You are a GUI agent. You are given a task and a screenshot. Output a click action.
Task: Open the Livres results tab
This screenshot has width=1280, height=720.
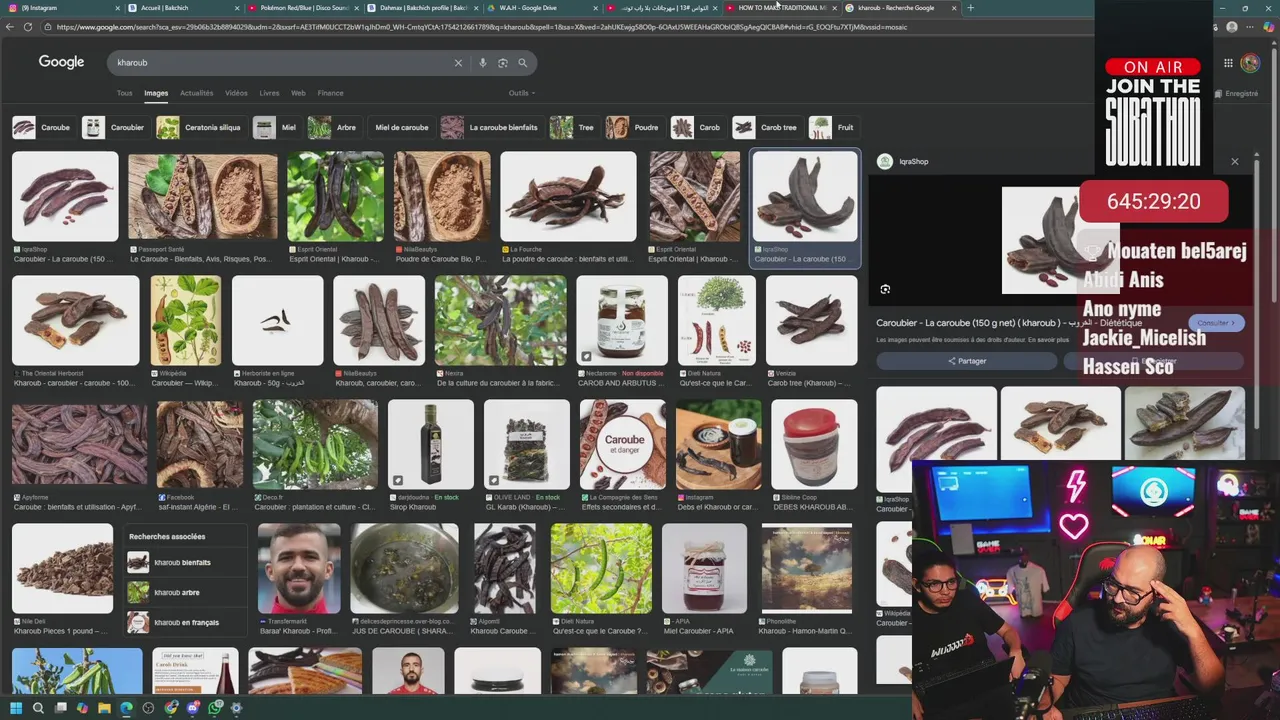point(269,93)
